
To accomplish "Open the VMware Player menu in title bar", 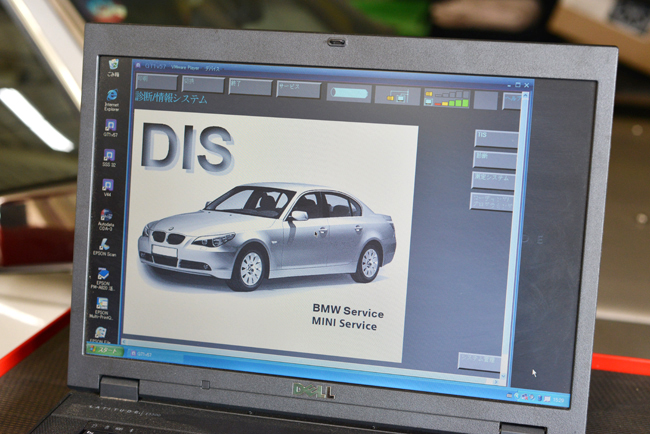I will (185, 67).
